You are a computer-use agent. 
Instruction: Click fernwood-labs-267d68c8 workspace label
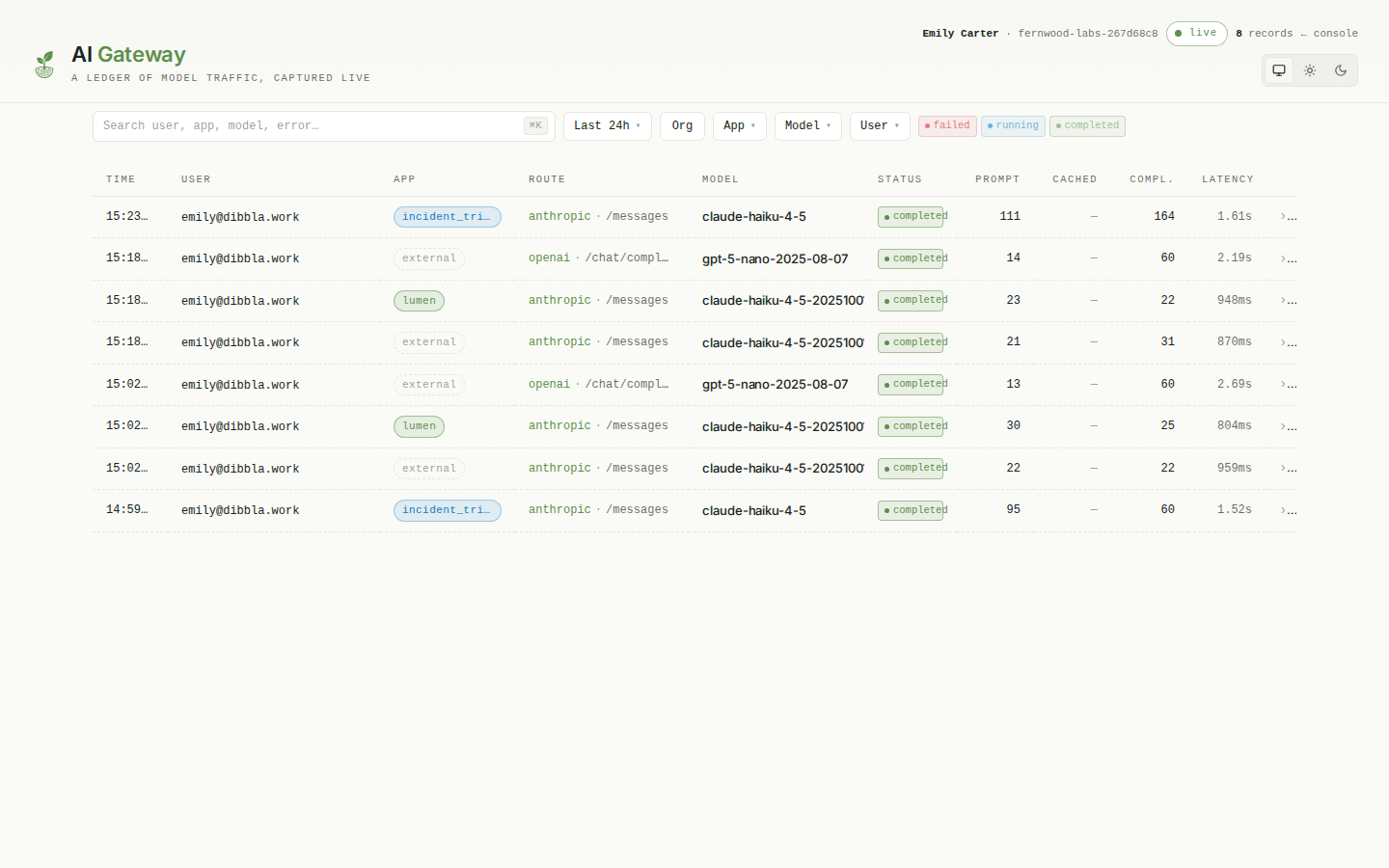[1088, 34]
